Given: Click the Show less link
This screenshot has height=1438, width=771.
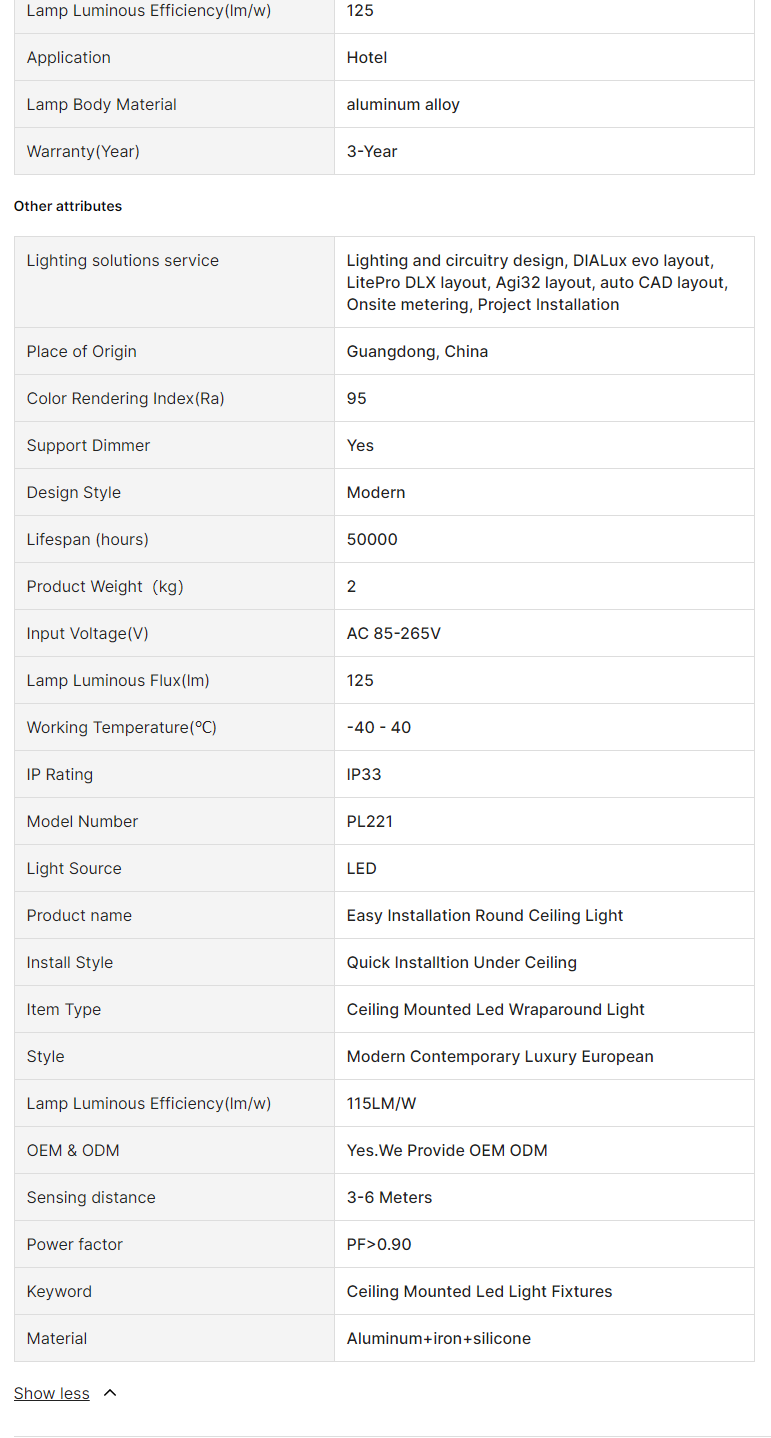Looking at the screenshot, I should pos(52,1393).
